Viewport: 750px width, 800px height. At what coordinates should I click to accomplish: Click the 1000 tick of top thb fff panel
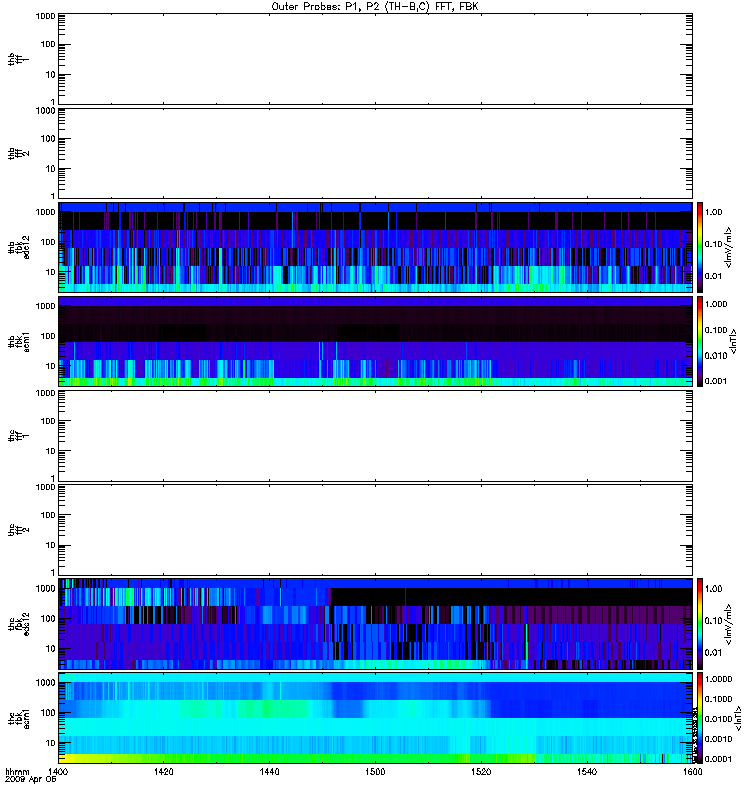(45, 16)
